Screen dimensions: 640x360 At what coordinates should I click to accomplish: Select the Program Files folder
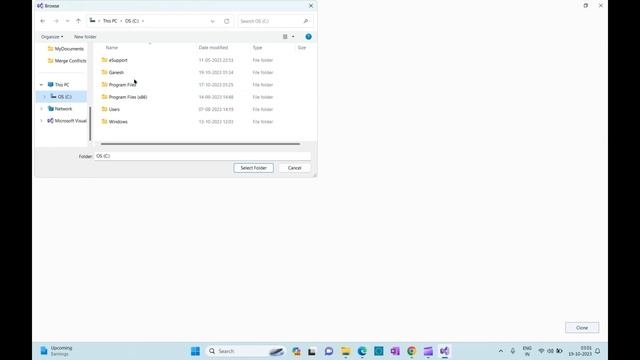coord(118,85)
